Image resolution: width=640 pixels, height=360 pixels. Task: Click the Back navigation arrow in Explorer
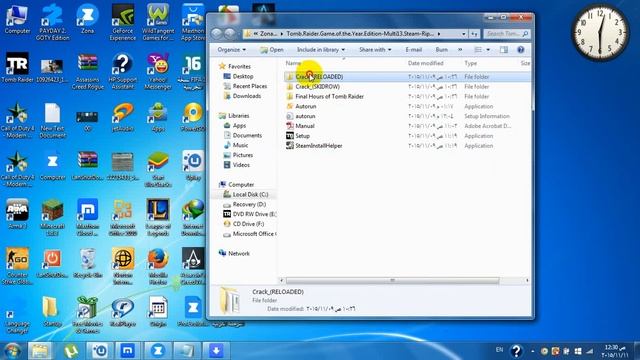[217, 33]
